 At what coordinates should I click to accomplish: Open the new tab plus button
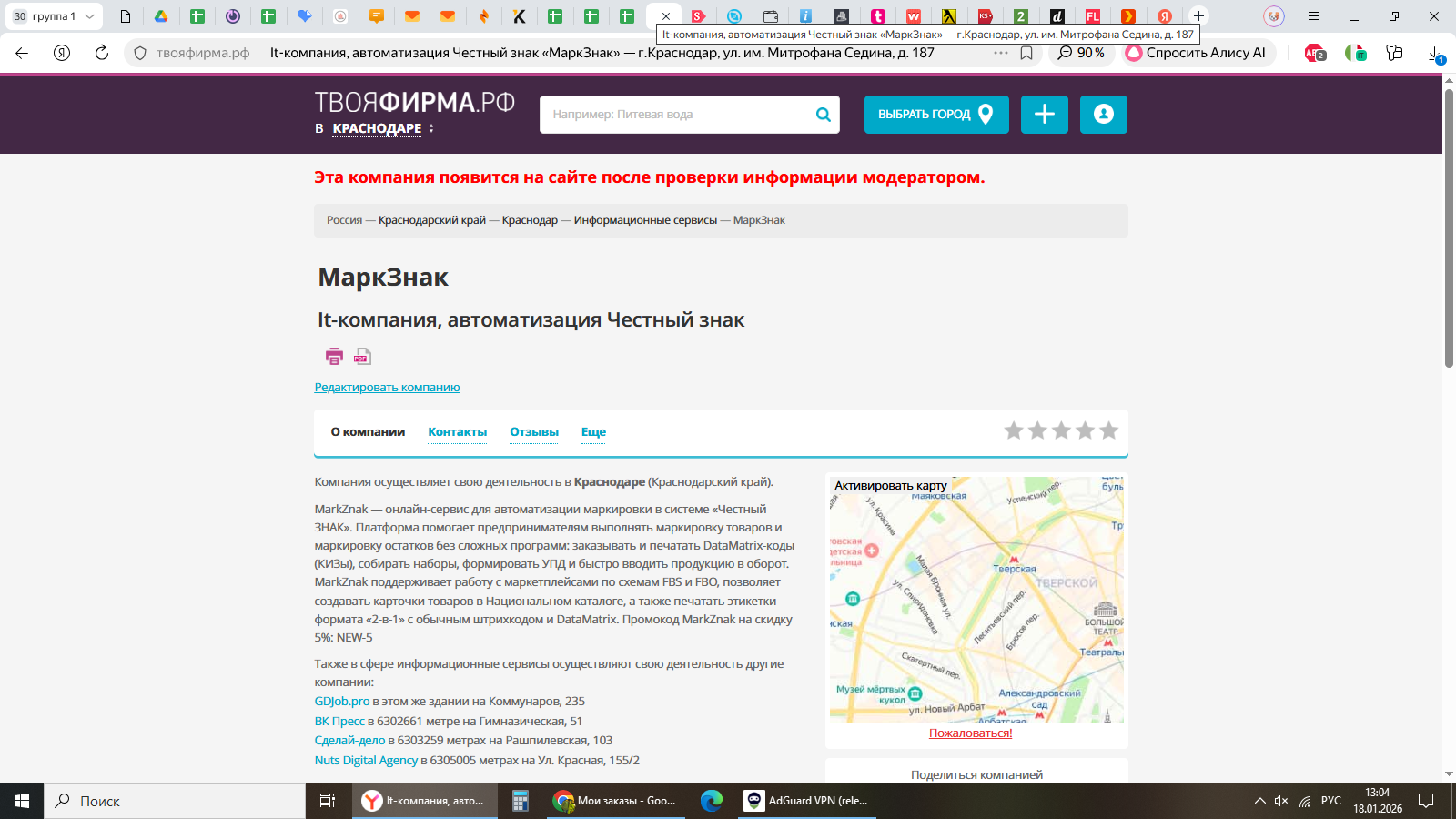[x=1198, y=16]
